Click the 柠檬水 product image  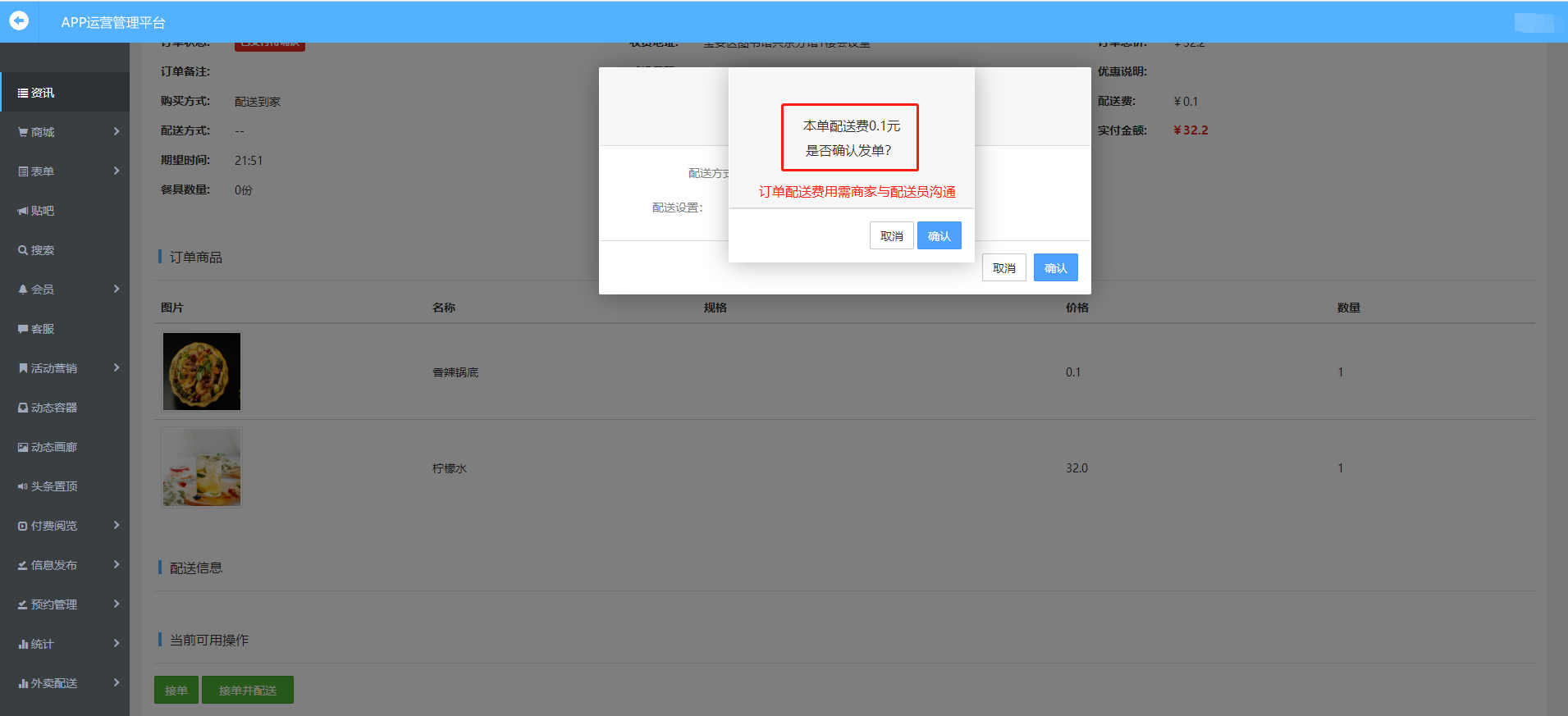(202, 467)
